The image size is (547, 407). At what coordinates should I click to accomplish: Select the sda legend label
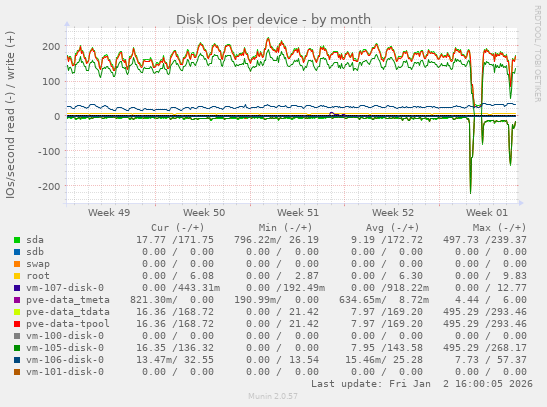click(35, 240)
